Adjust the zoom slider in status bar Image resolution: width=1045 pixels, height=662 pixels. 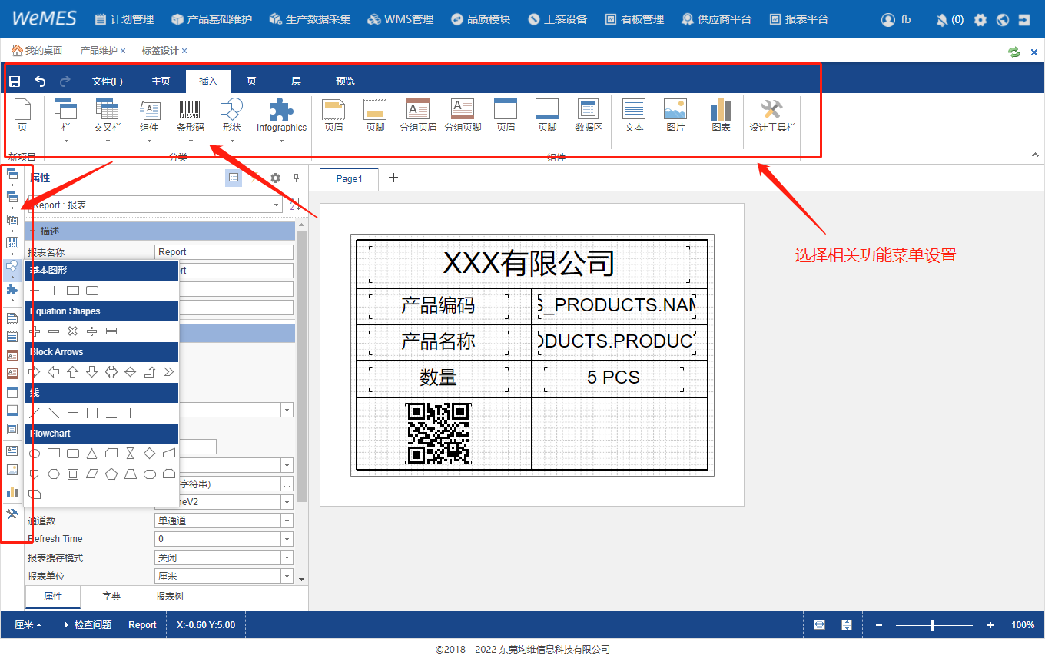[932, 625]
